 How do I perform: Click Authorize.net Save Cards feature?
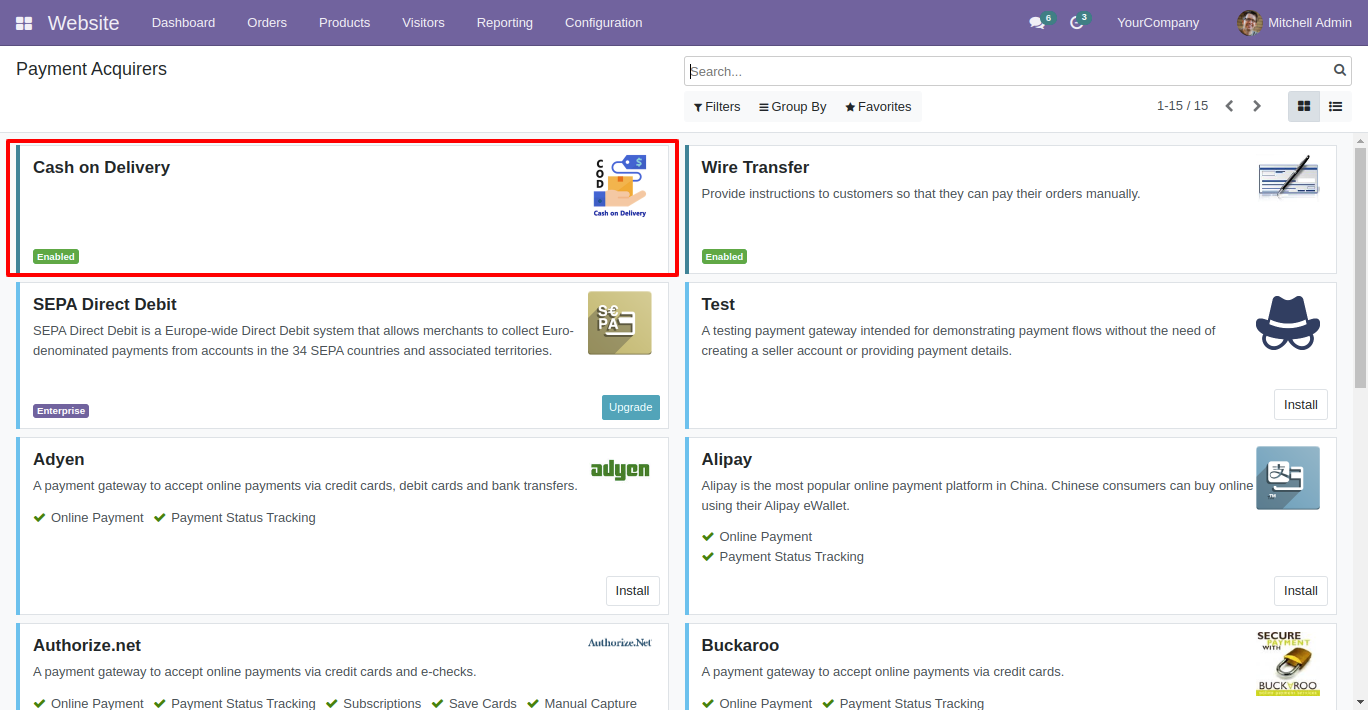click(474, 704)
